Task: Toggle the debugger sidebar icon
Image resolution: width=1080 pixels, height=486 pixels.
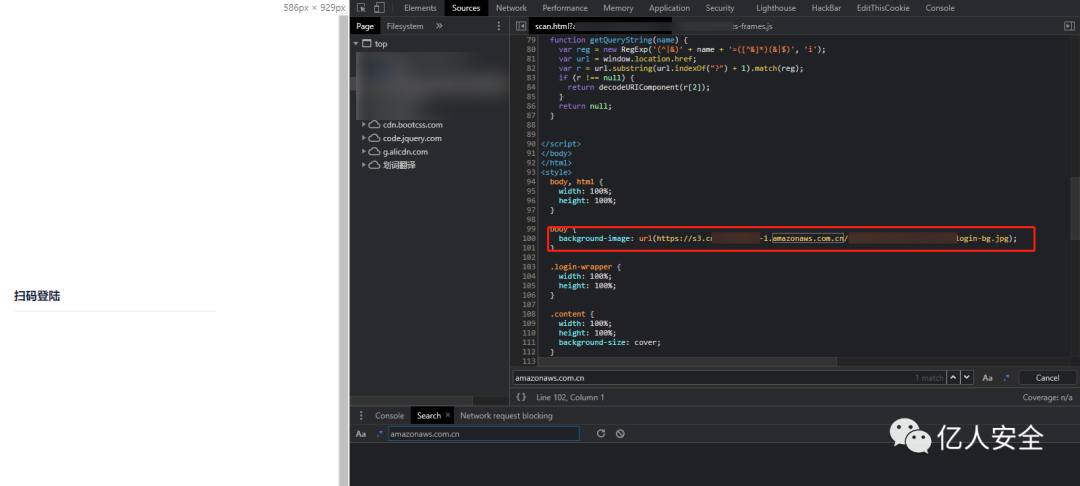Action: point(1069,26)
